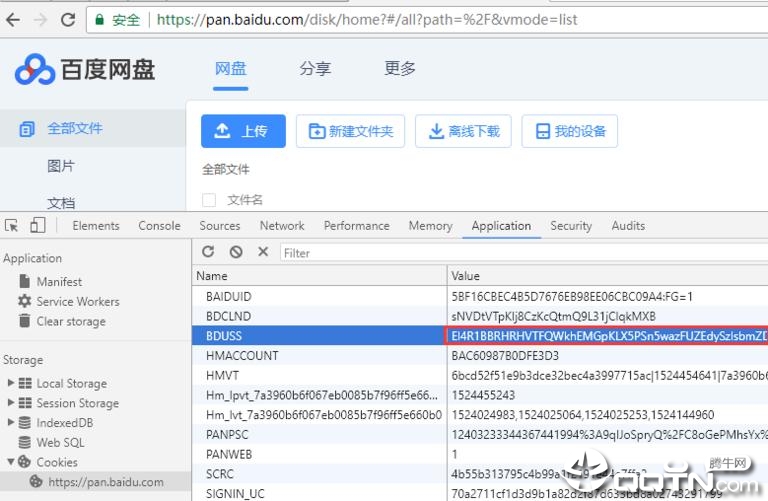
Task: Select Manifest in the Application panel
Action: tap(59, 282)
